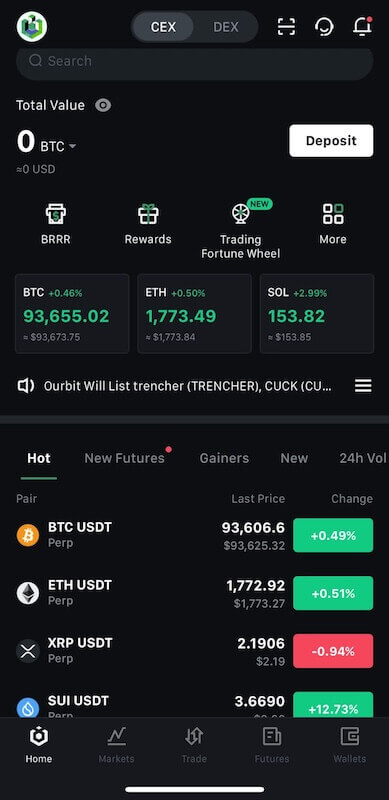Switch to DEX mode
The height and width of the screenshot is (800, 389).
[x=226, y=27]
